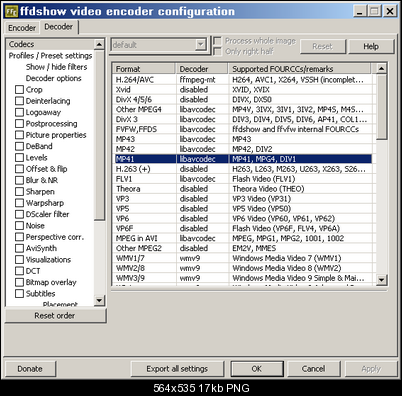Open wmv9 decoder cell of WMV3/9

point(202,278)
